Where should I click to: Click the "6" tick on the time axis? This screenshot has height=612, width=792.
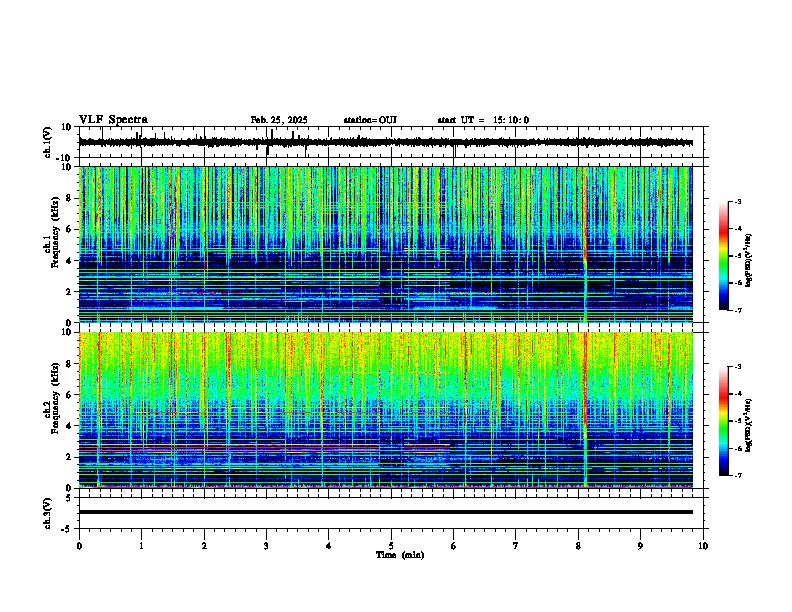454,546
